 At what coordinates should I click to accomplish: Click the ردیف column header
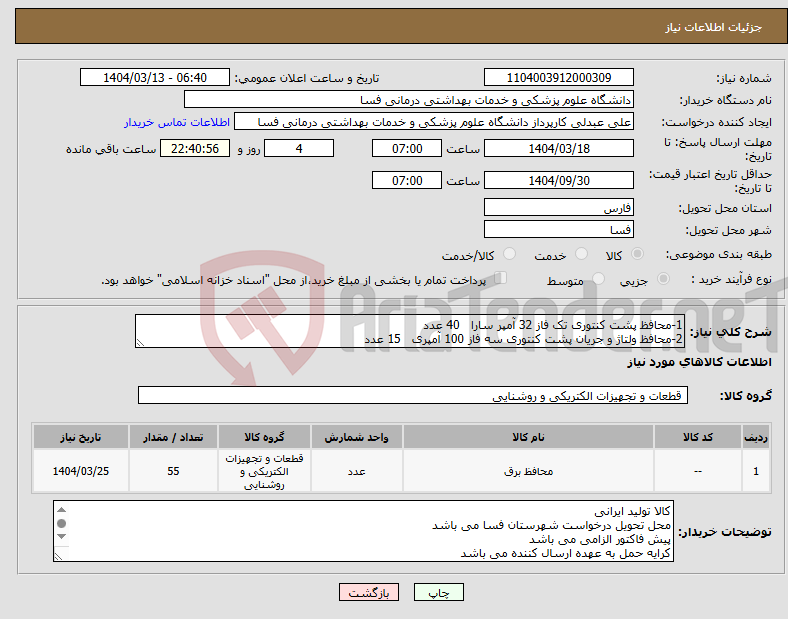coord(756,437)
